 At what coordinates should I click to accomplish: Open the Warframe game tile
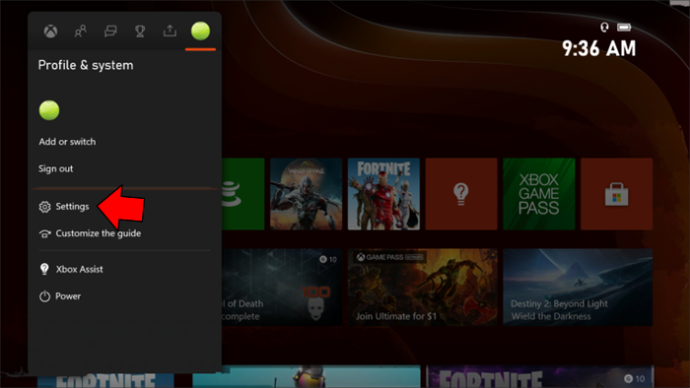pyautogui.click(x=306, y=194)
